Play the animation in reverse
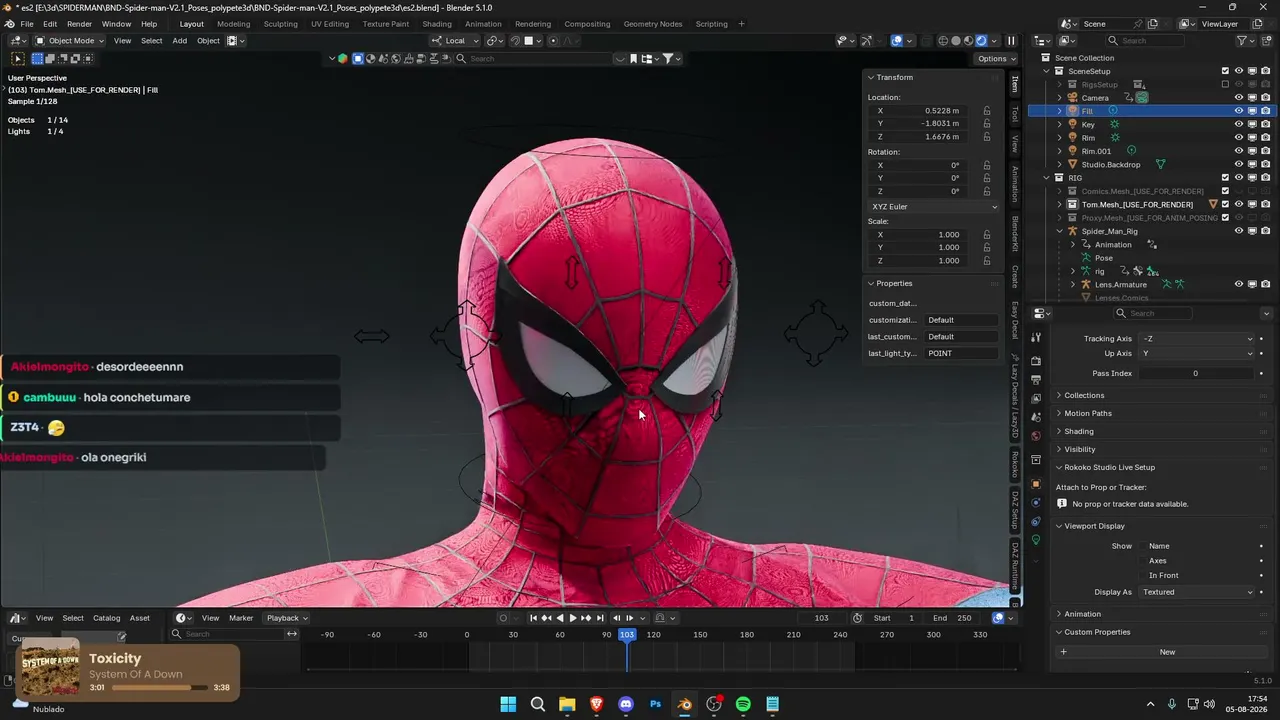The height and width of the screenshot is (720, 1280). coord(560,618)
